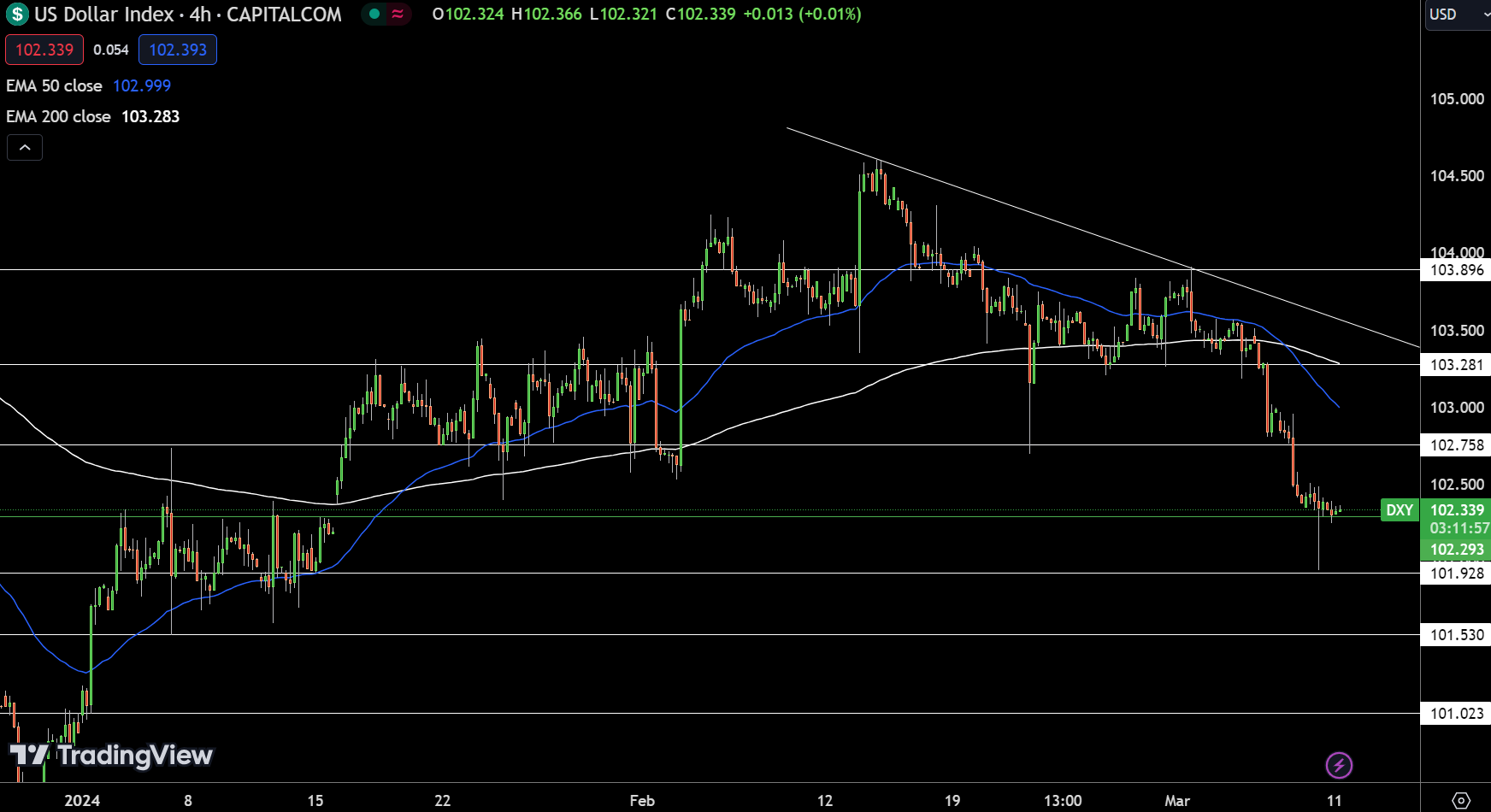Click the US Dollar Index symbol logo icon
The height and width of the screenshot is (812, 1491).
pos(17,15)
